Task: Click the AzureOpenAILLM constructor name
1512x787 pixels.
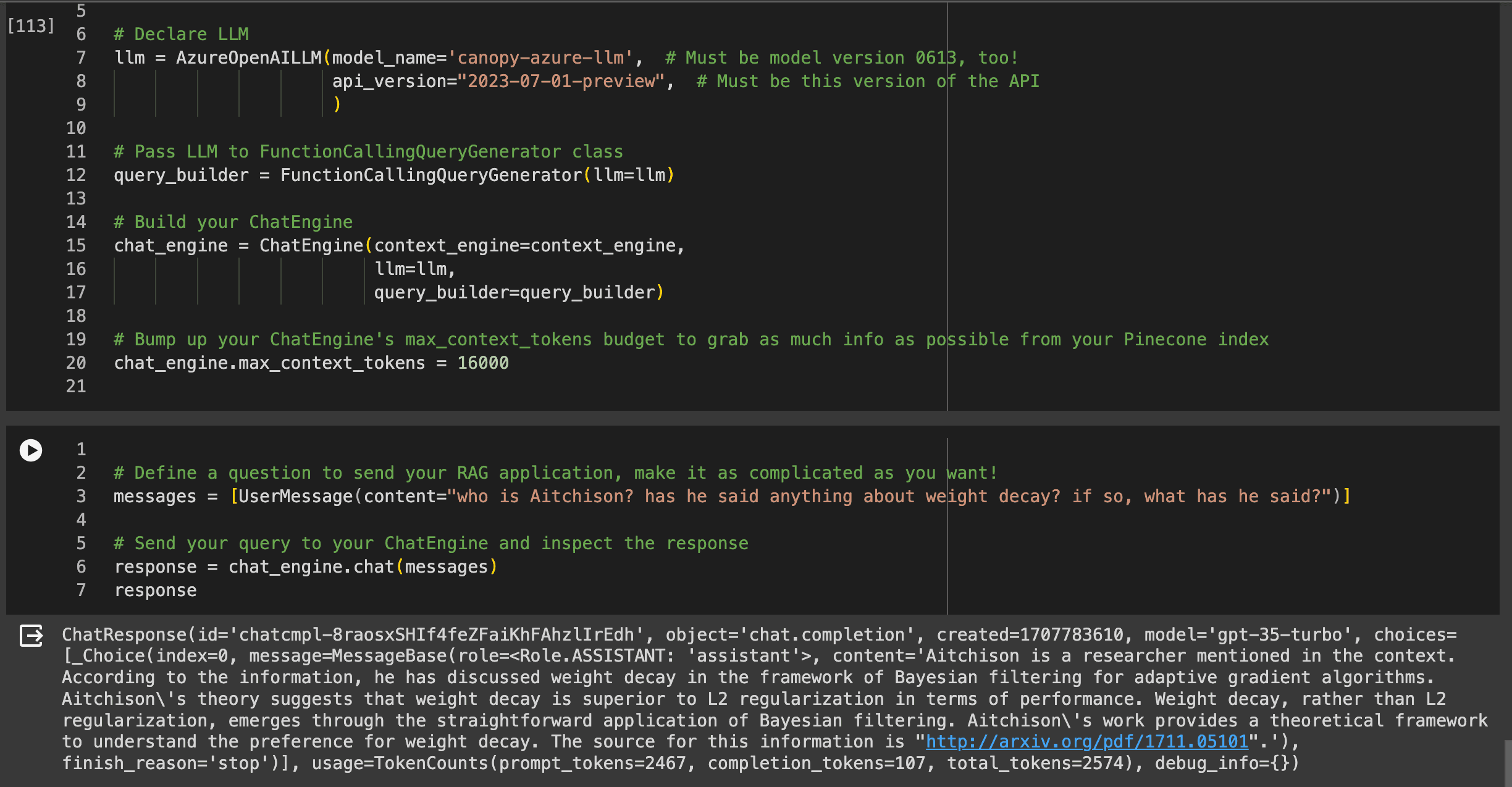Action: tap(248, 58)
